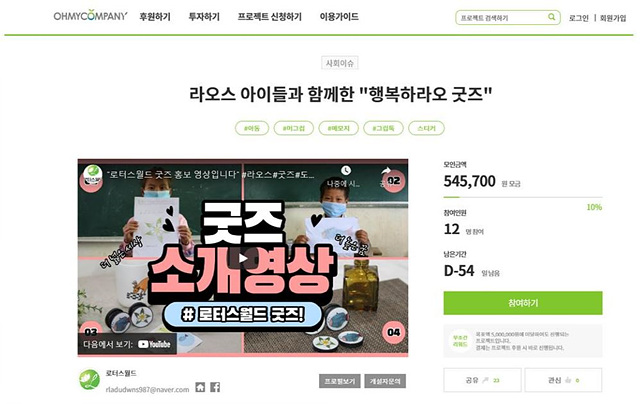
Task: Click the 관심 like button
Action: [563, 380]
